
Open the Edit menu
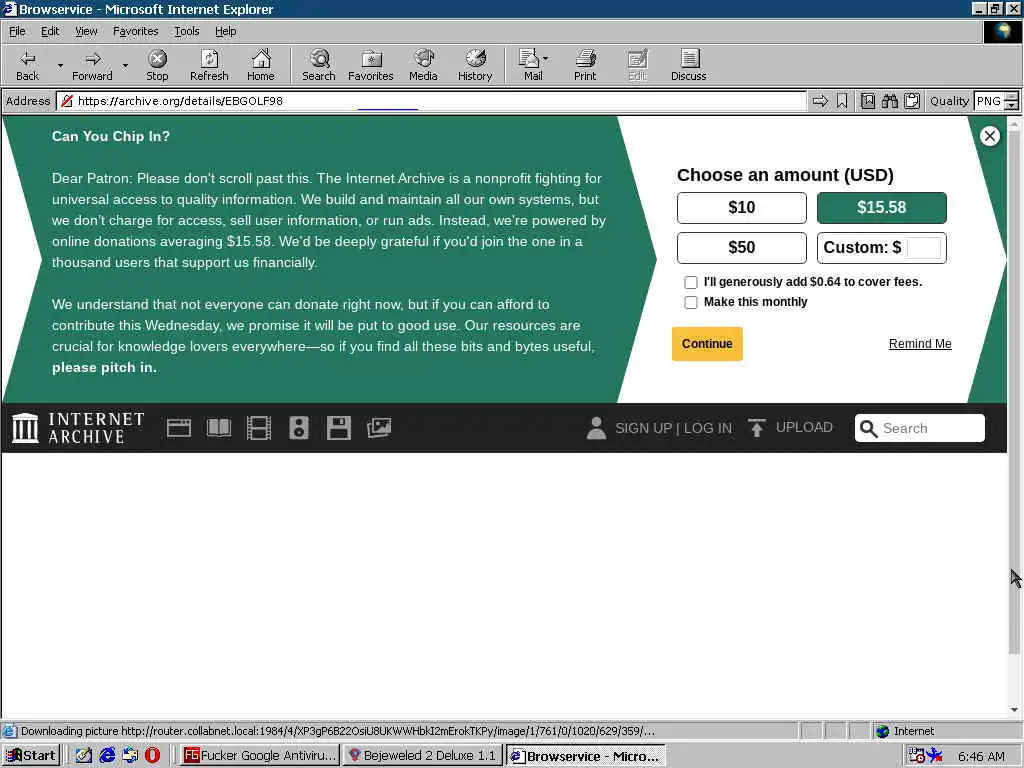point(50,31)
